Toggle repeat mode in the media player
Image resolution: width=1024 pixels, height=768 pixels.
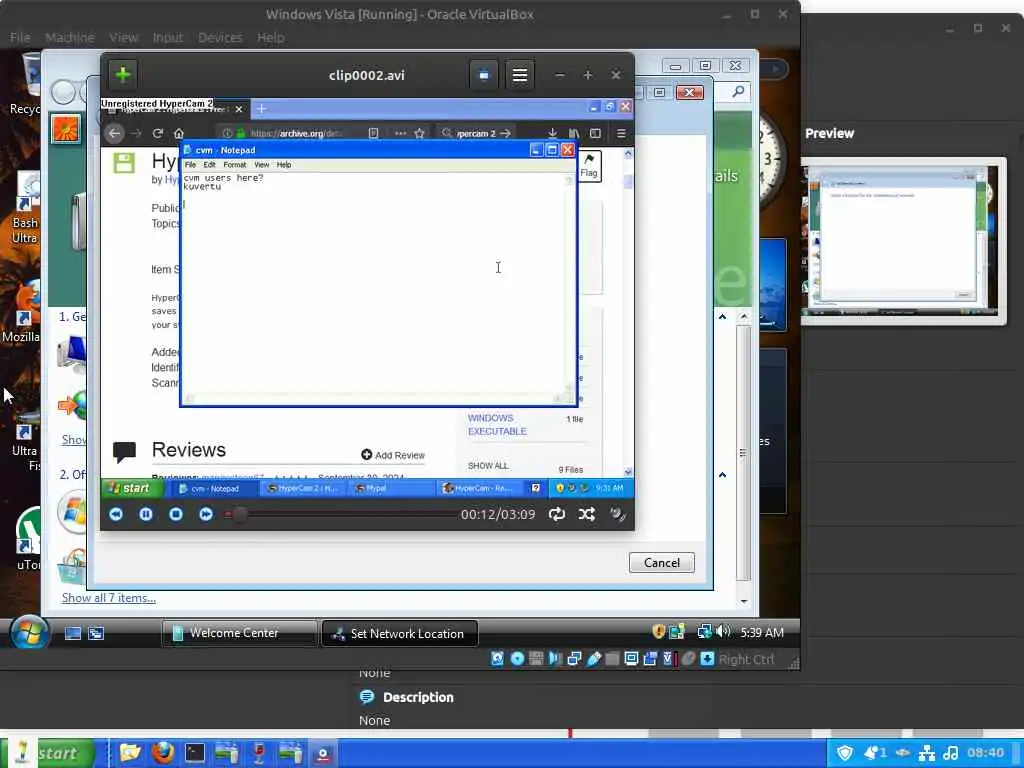click(x=557, y=515)
